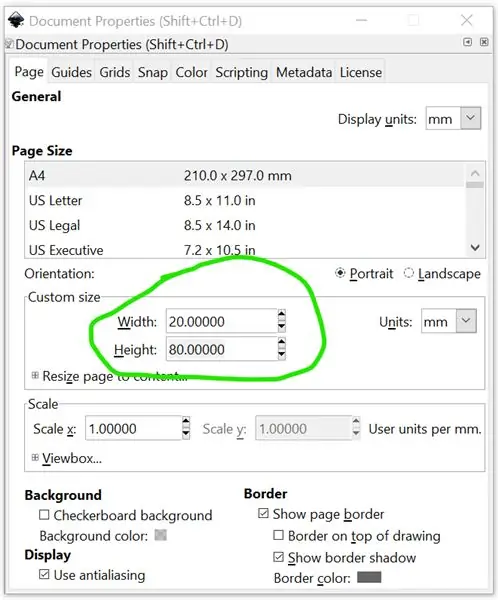This screenshot has height=600, width=498.
Task: Click the Width input field
Action: [221, 321]
